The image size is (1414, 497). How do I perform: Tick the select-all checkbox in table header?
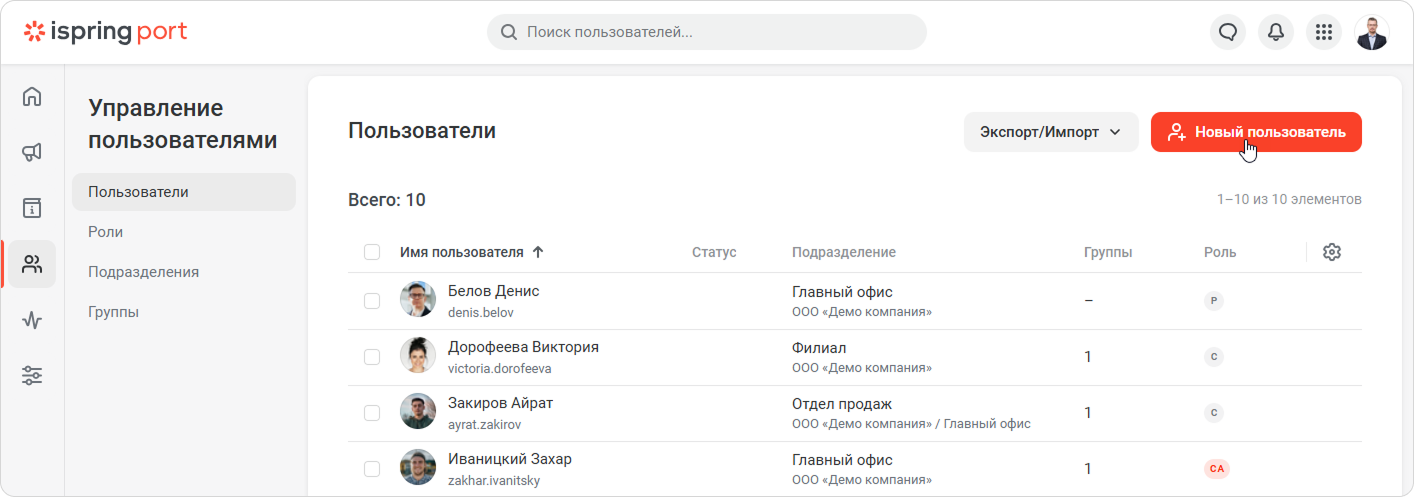coord(372,252)
